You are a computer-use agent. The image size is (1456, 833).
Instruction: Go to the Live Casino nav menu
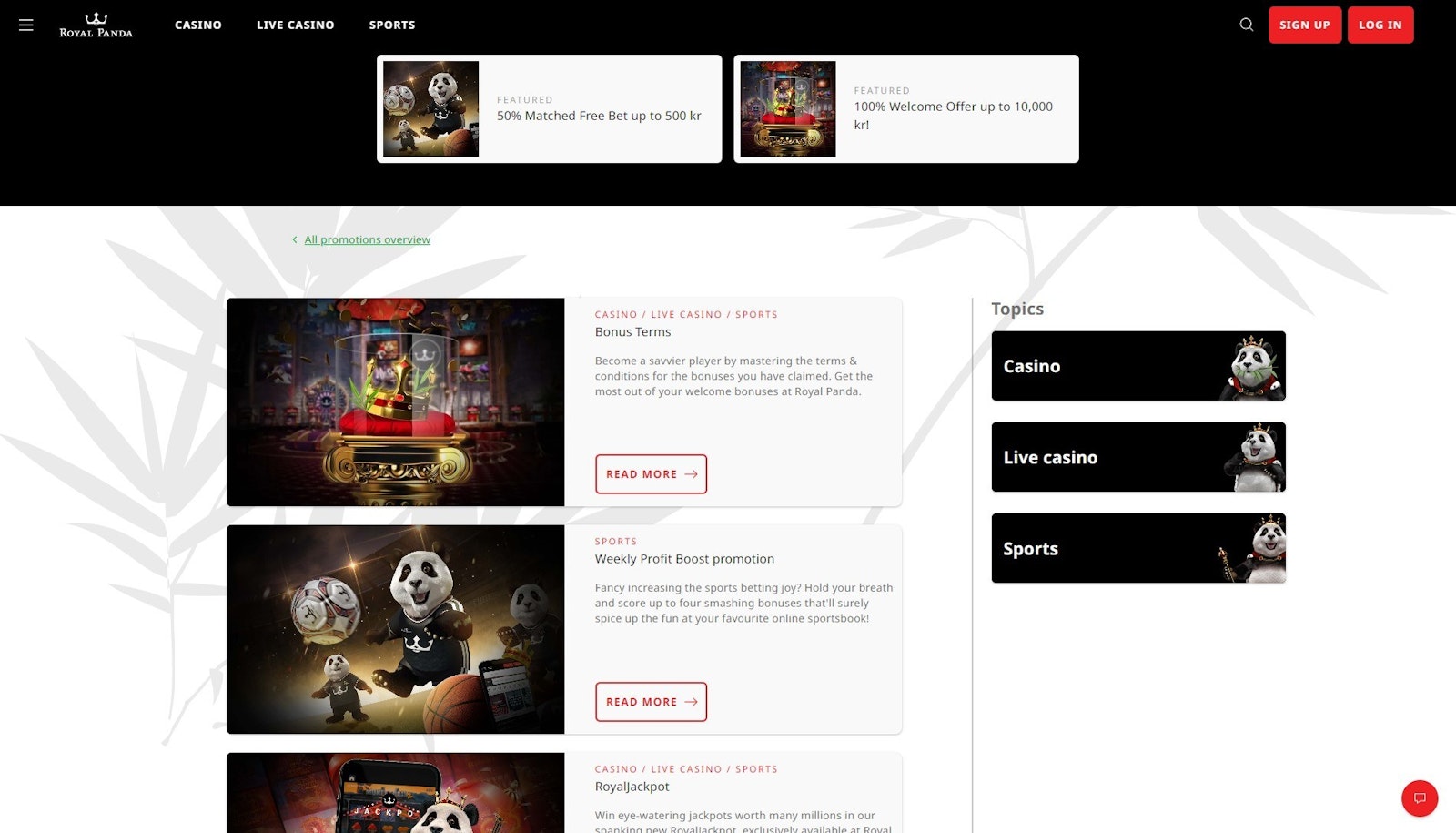(x=295, y=25)
